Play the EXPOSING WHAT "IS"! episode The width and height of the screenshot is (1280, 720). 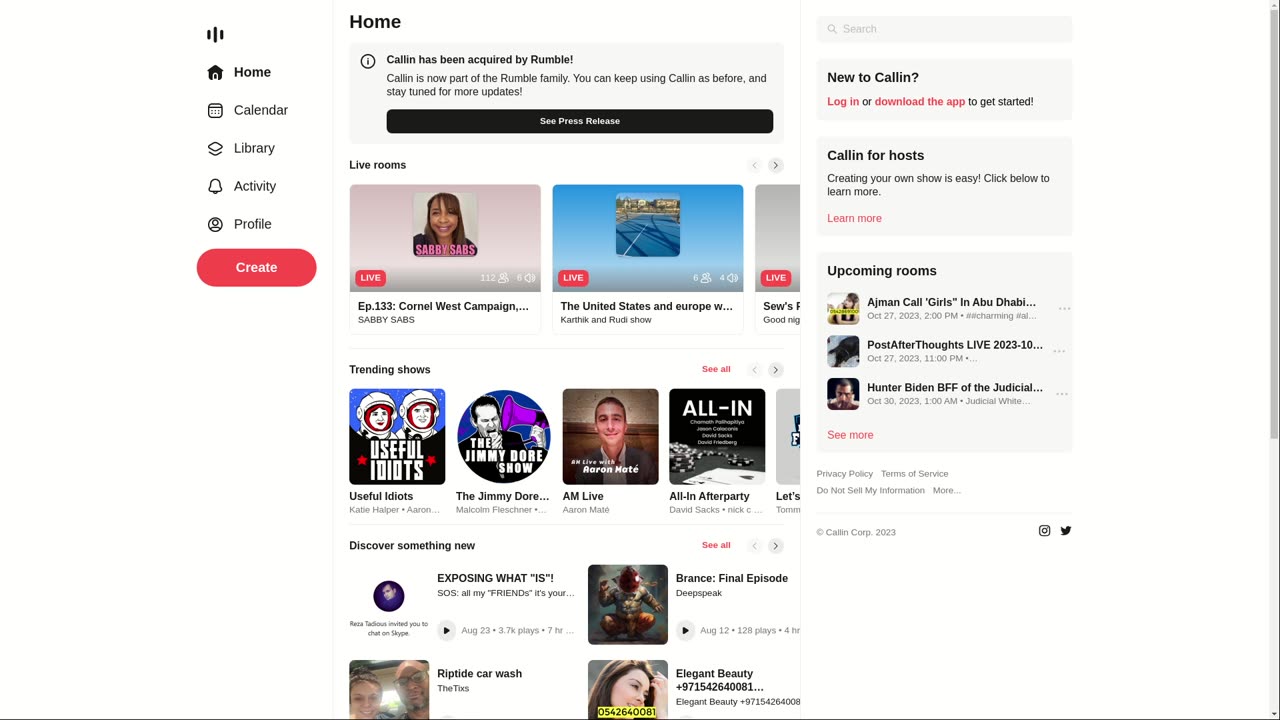(447, 630)
